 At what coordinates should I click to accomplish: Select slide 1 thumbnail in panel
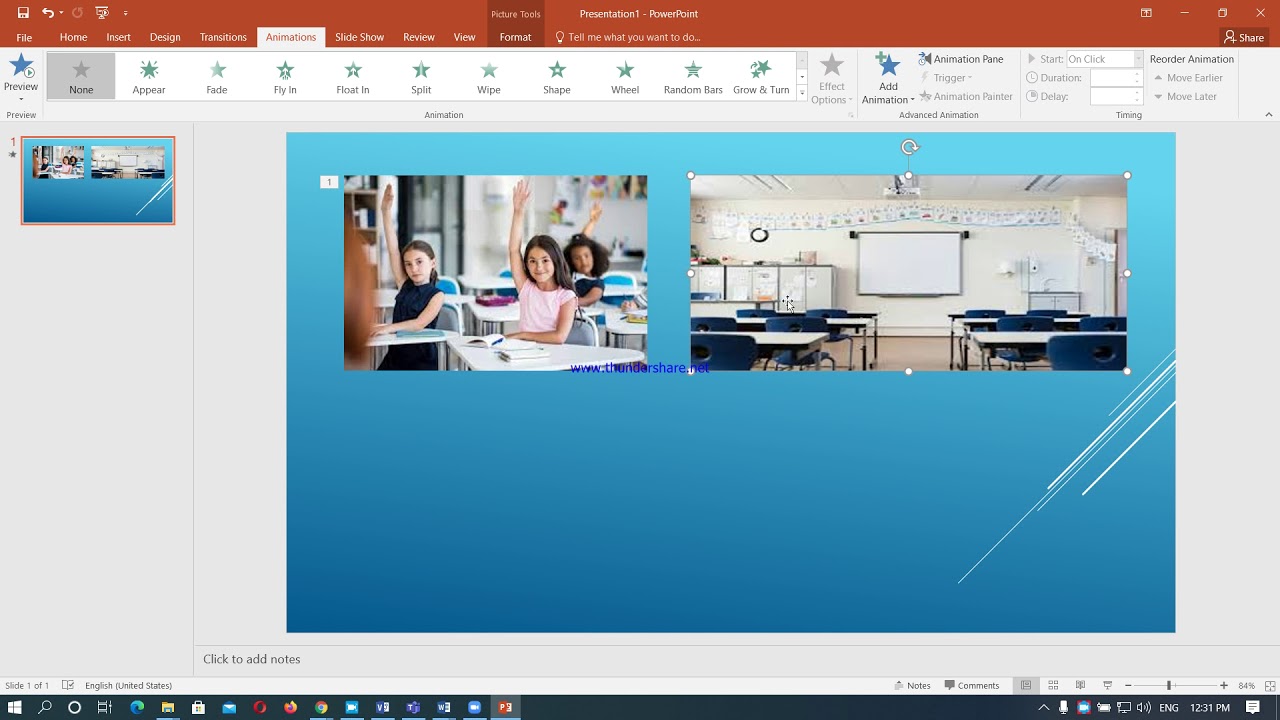(98, 180)
